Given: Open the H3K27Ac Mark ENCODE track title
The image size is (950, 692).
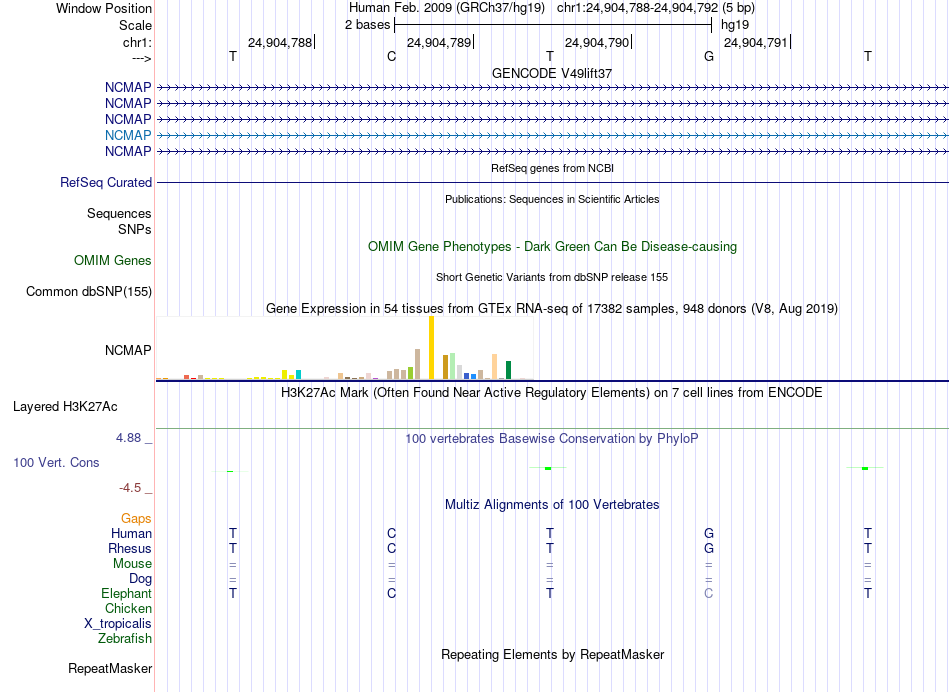Looking at the screenshot, I should 552,393.
